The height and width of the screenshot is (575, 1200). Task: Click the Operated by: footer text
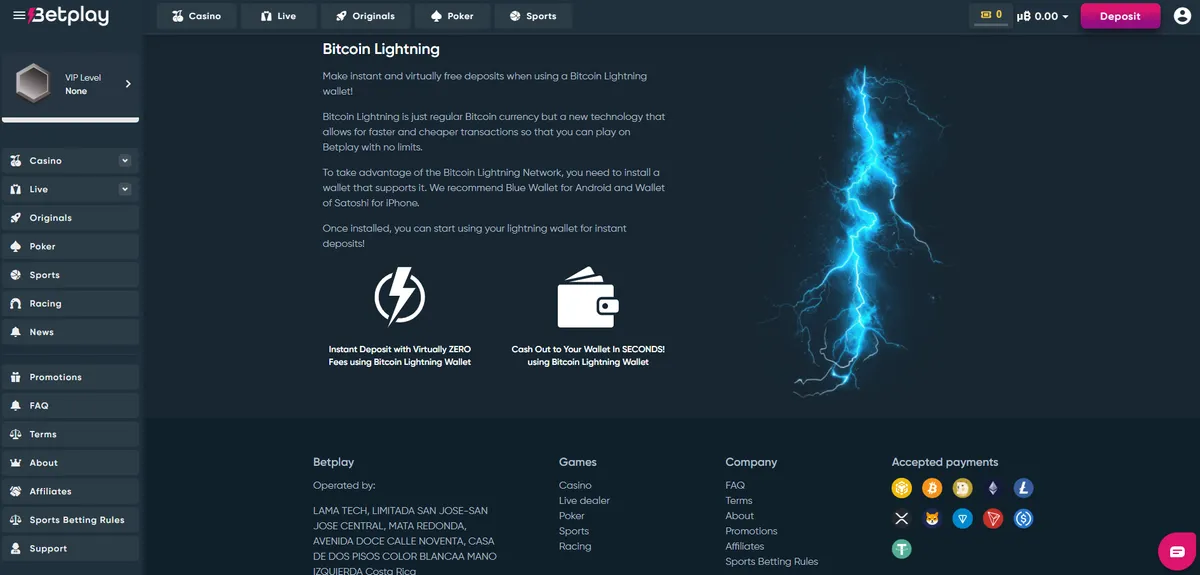344,485
